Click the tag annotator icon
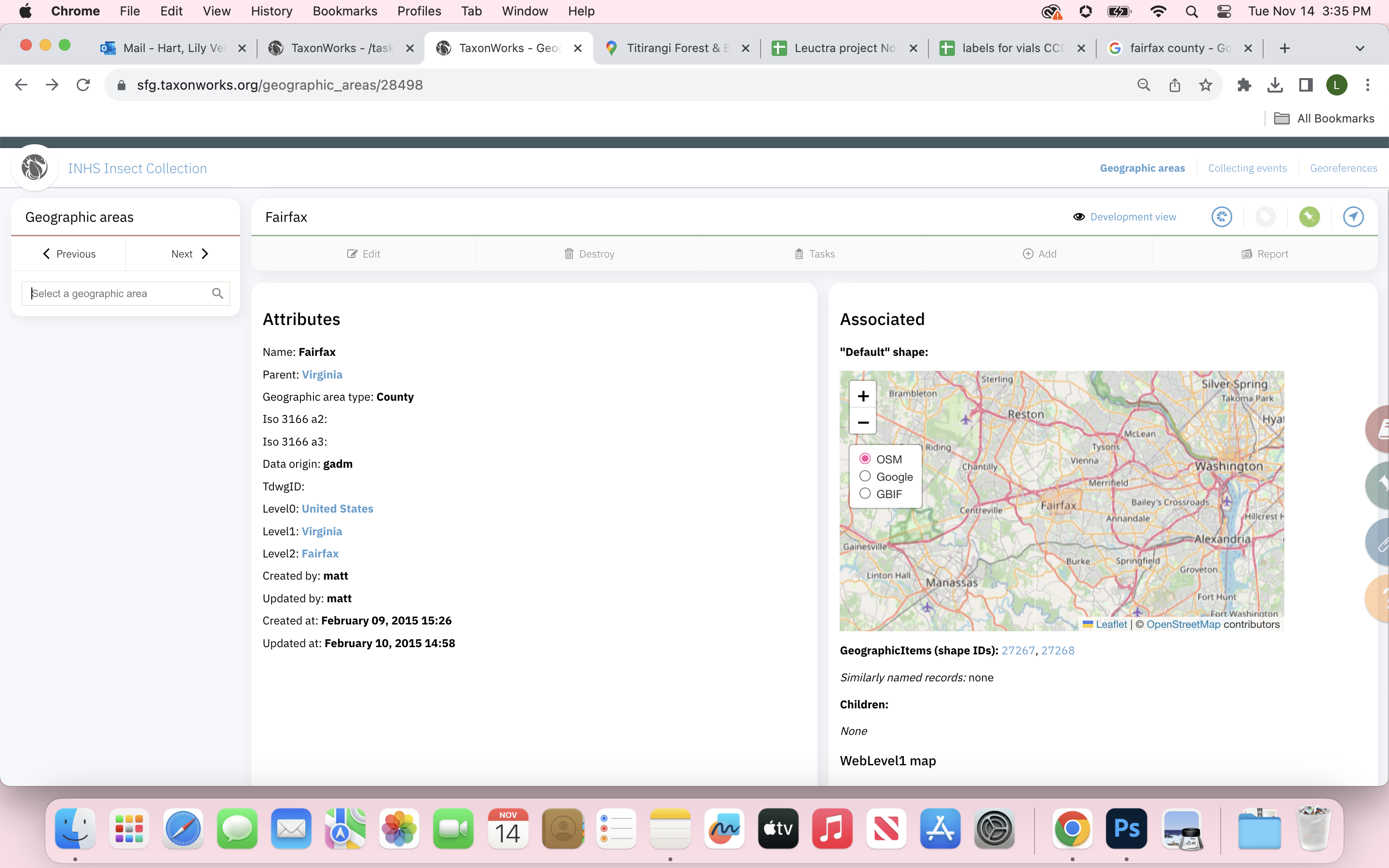 [1266, 217]
